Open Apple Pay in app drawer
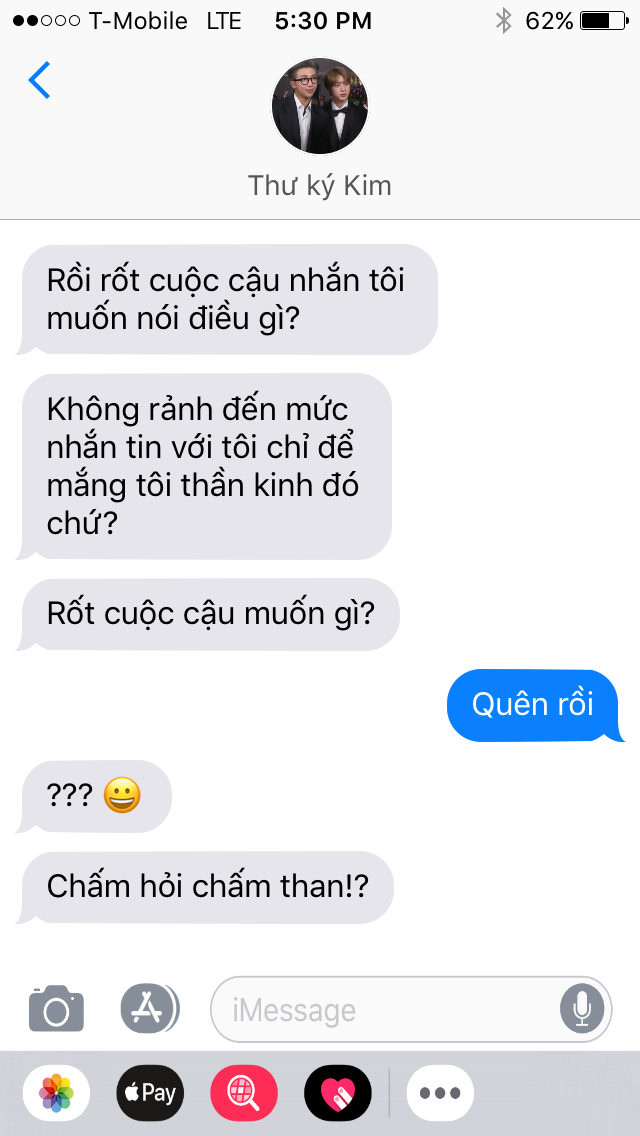640x1136 pixels. (150, 1093)
